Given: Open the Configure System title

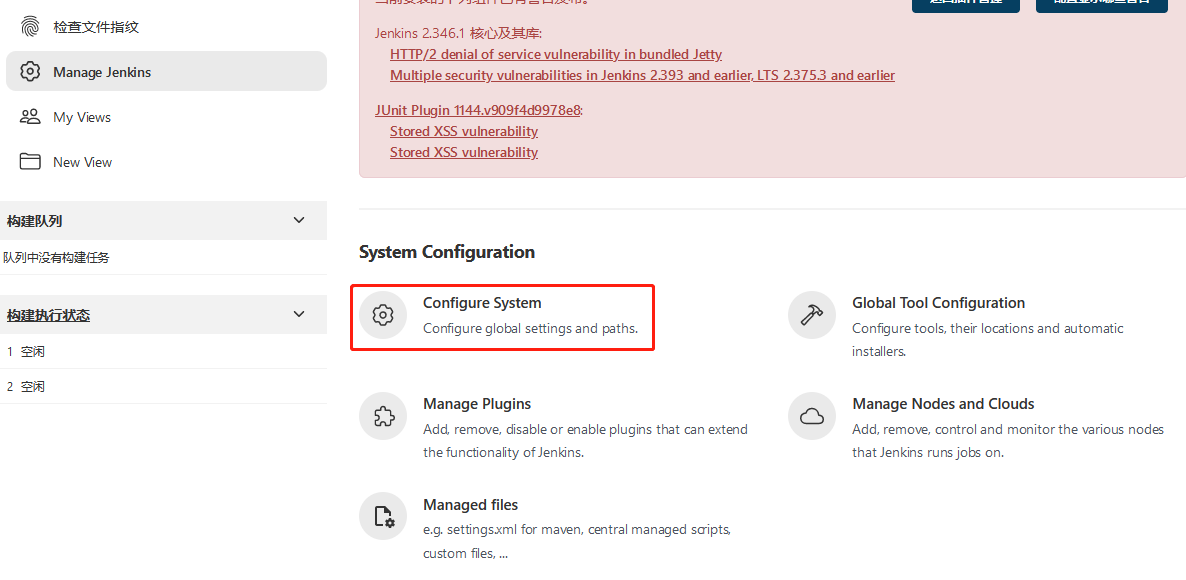Looking at the screenshot, I should click(482, 302).
